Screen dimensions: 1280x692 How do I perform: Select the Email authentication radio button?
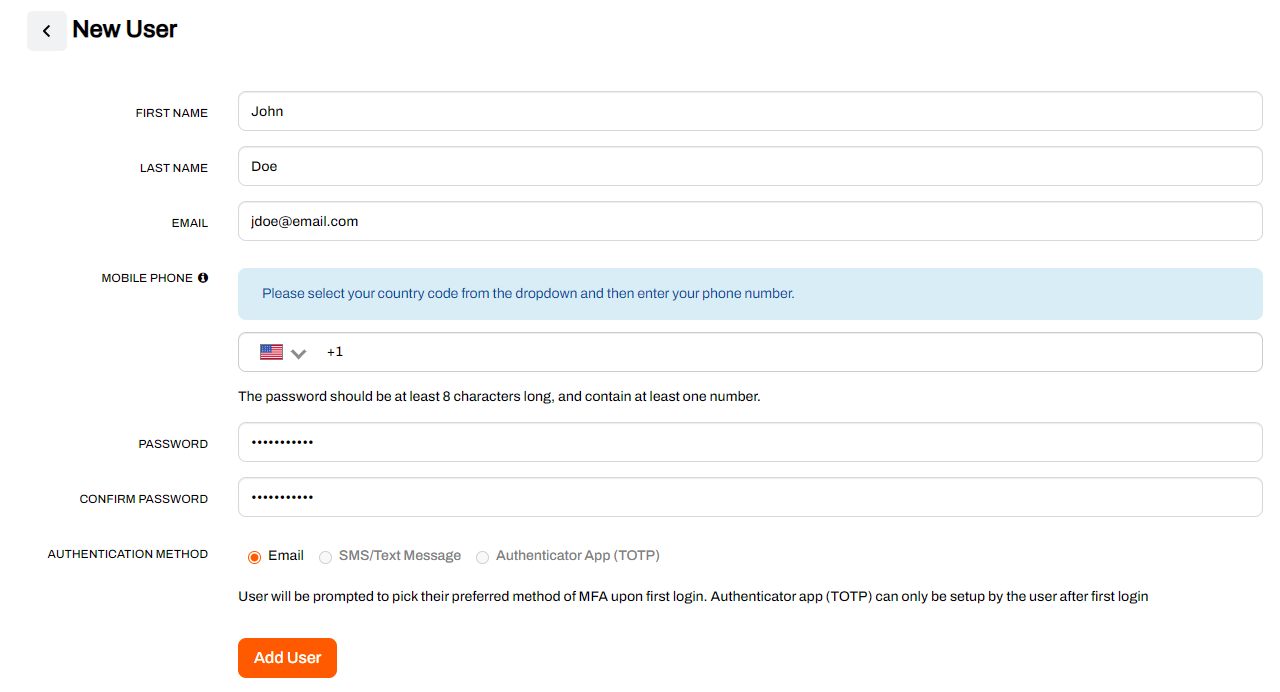coord(254,557)
